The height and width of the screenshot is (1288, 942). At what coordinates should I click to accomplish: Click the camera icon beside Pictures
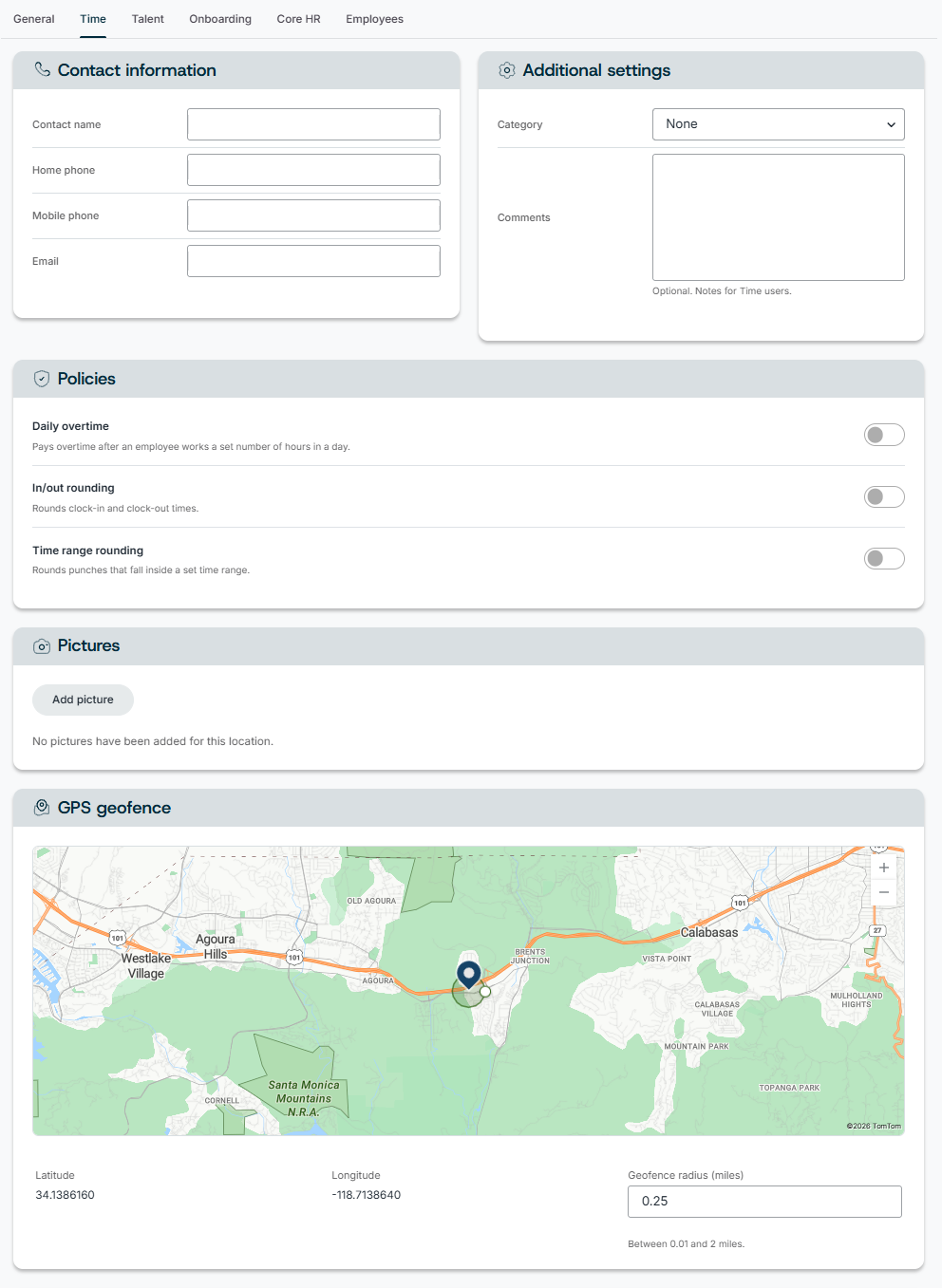(x=42, y=646)
